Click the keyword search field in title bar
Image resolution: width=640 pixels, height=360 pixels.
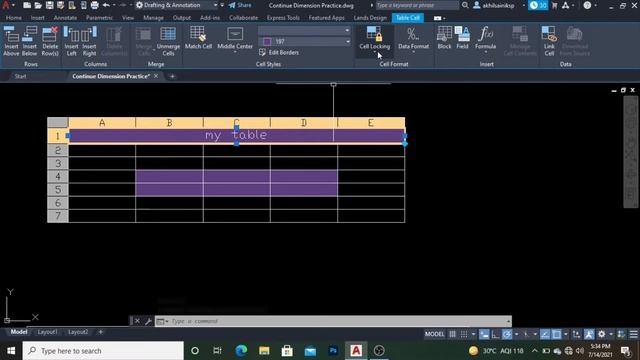tap(417, 5)
